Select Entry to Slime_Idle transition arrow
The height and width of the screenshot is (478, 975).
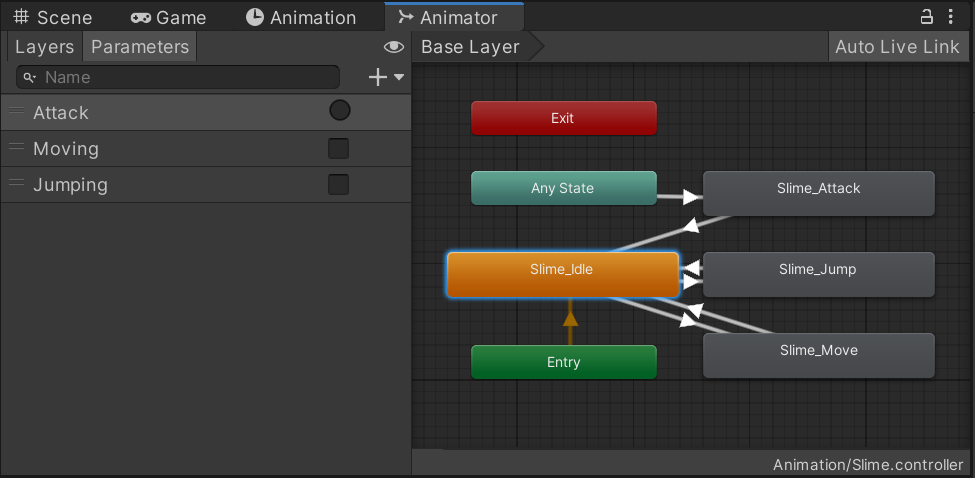click(570, 321)
